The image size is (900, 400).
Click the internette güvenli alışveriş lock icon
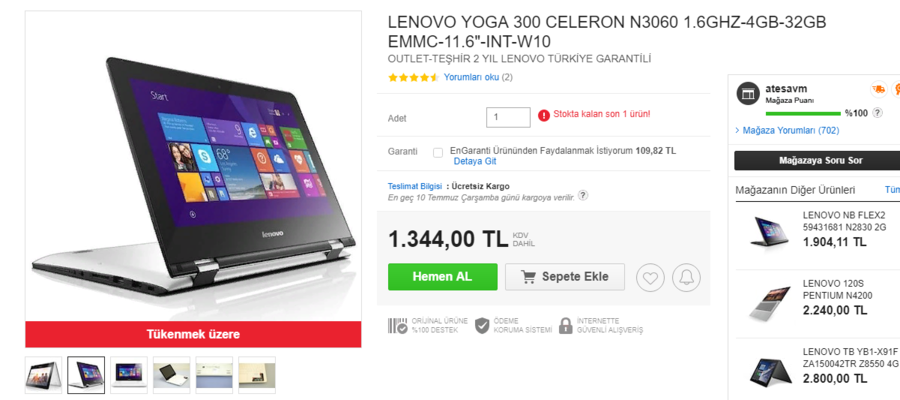pos(566,326)
